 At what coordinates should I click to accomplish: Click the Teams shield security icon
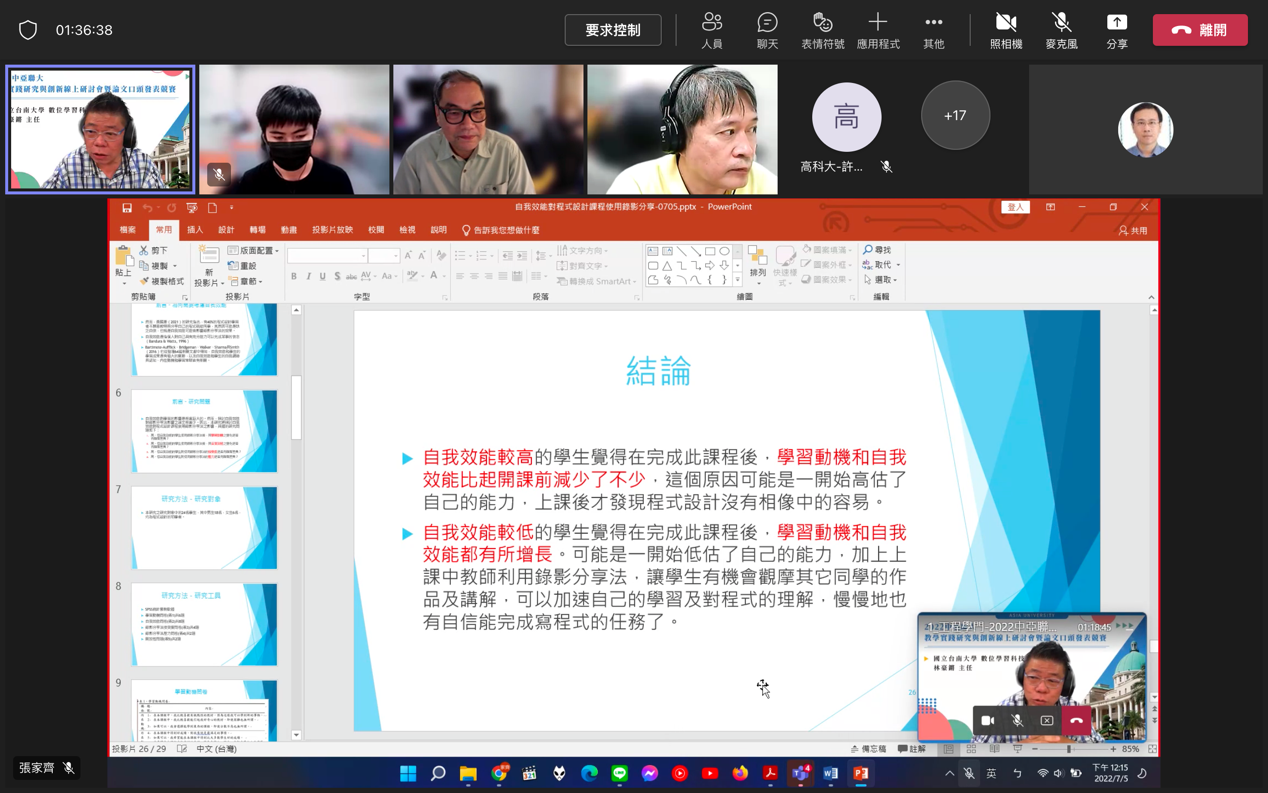28,30
